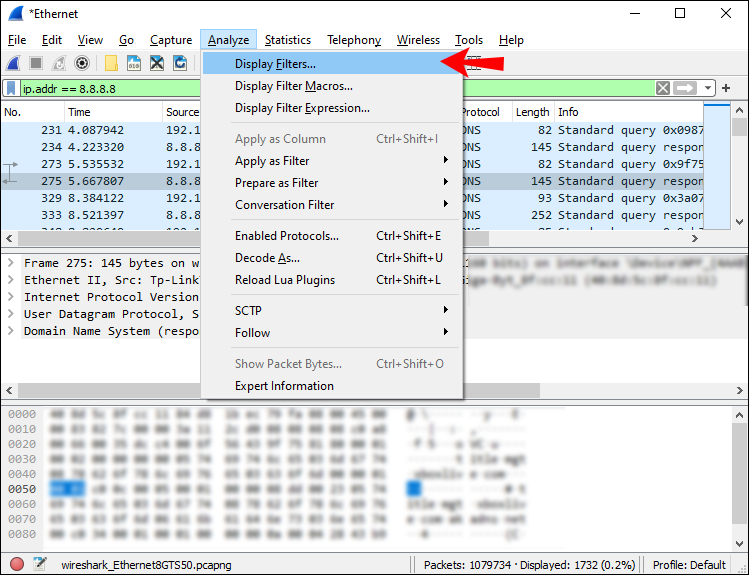This screenshot has height=575, width=749.
Task: Sort by the Time column header
Action: (113, 112)
